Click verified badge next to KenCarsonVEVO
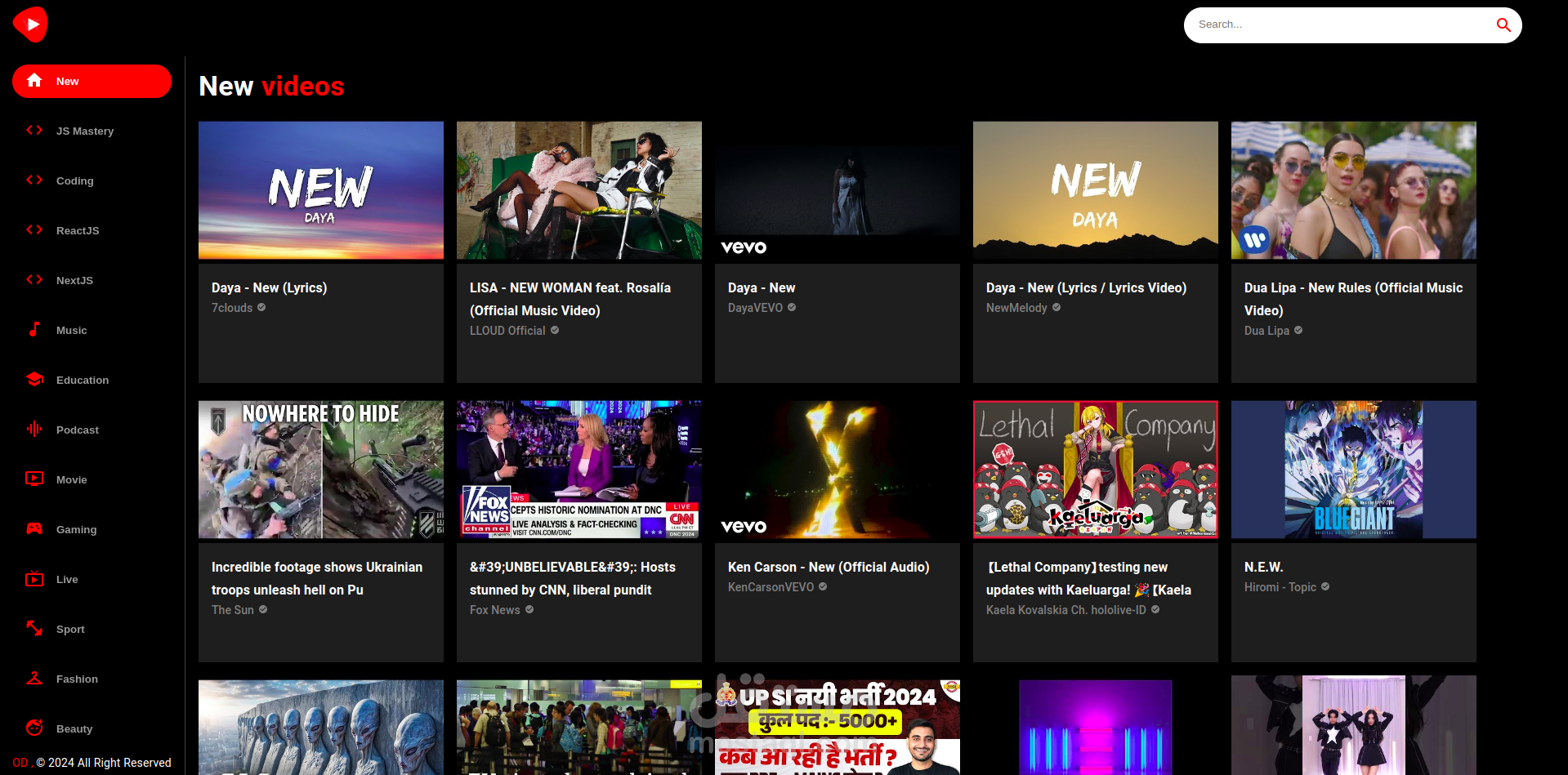 823,586
